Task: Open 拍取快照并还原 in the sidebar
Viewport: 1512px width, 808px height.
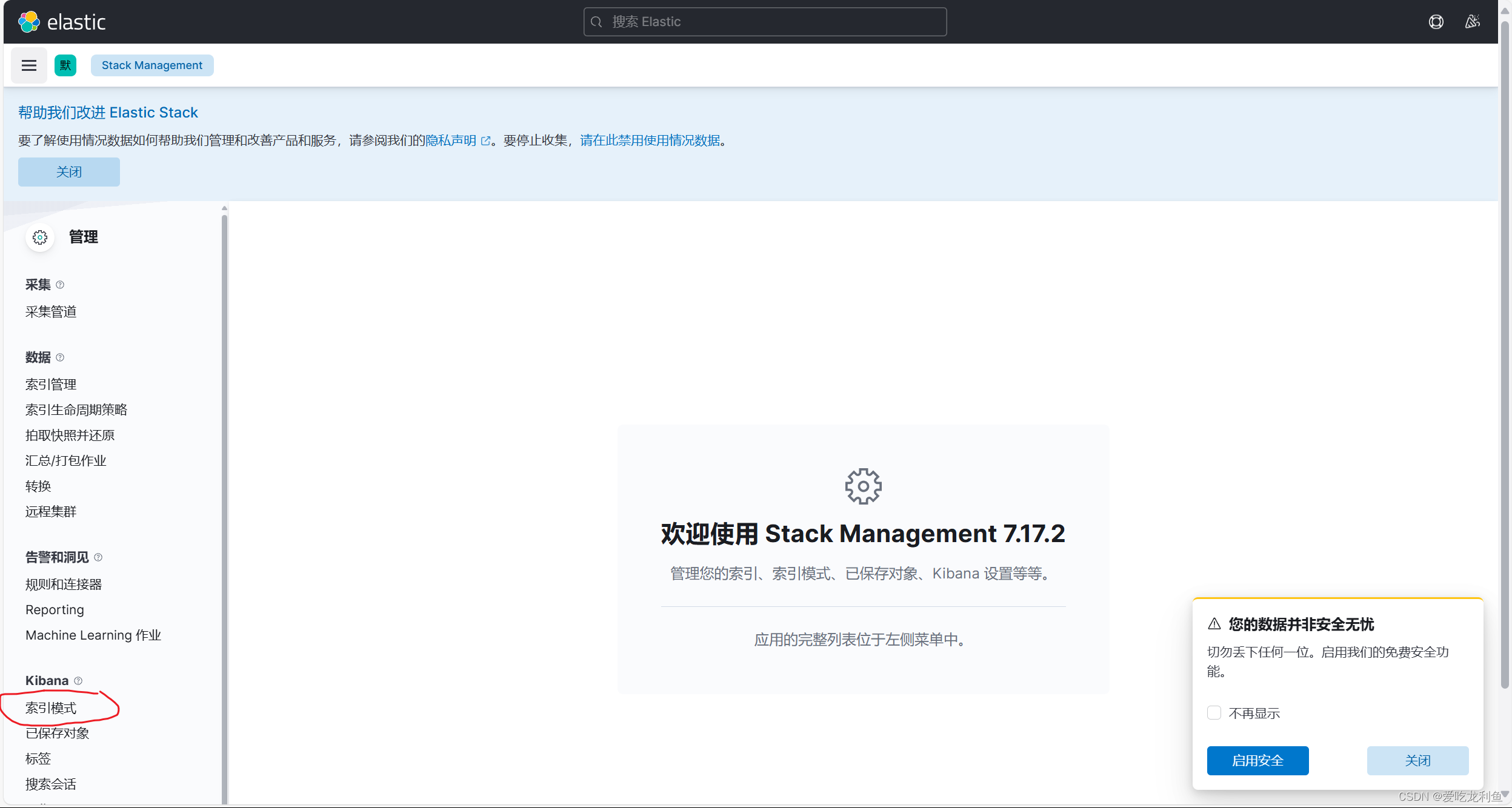Action: click(x=70, y=435)
